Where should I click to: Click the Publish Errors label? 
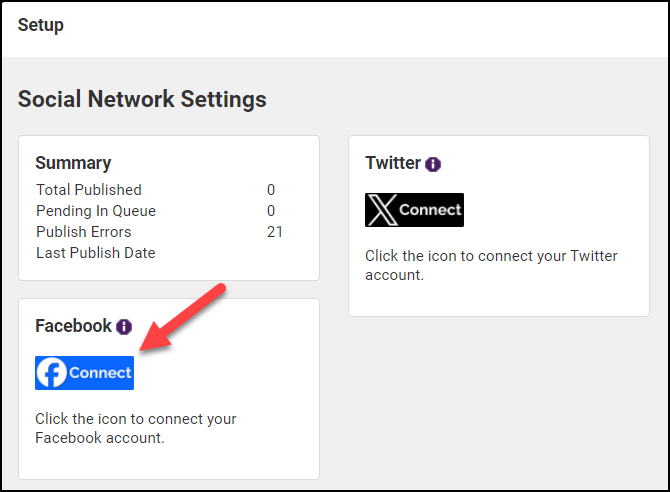(84, 232)
